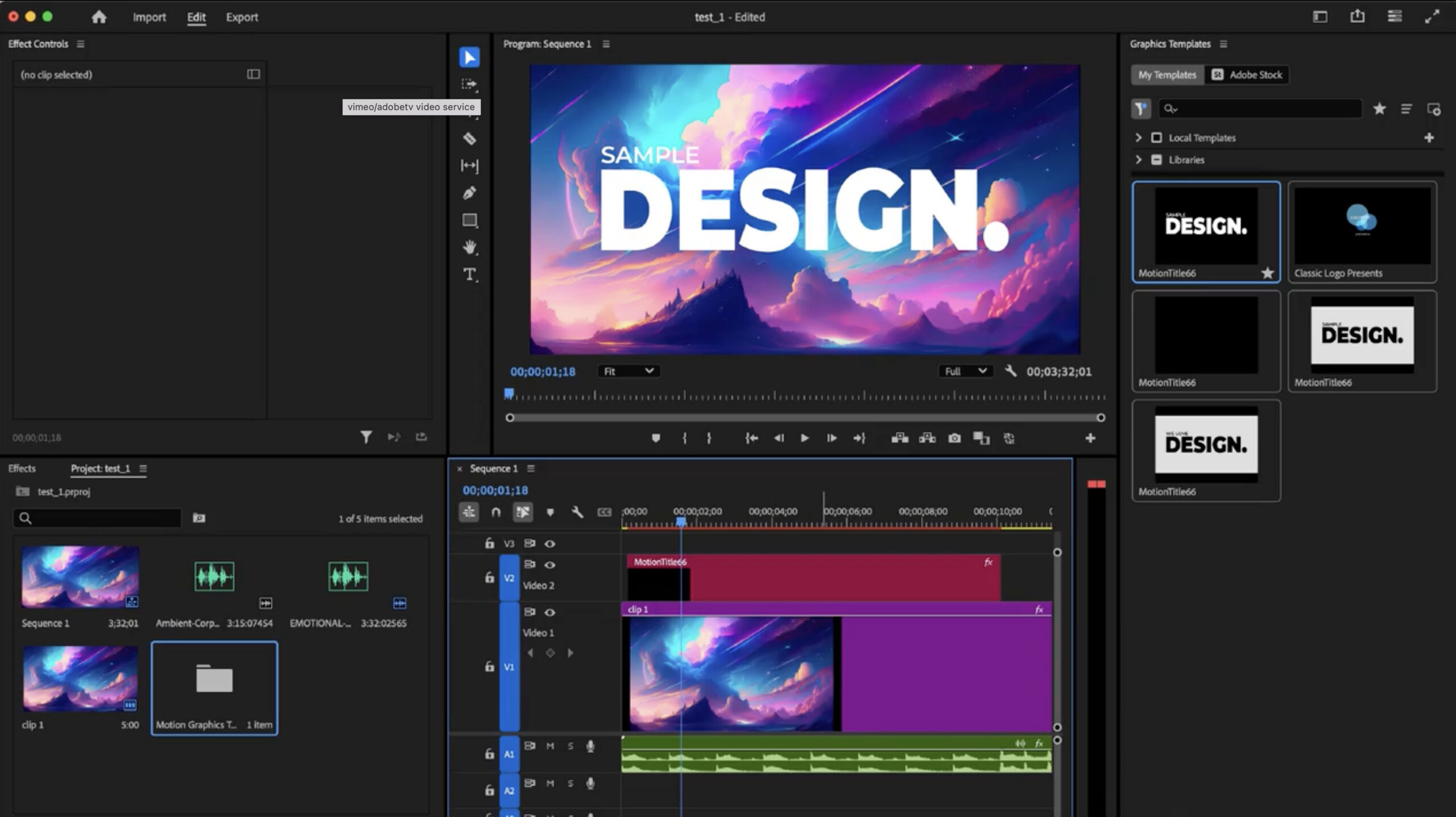Select the Hand tool
The image size is (1456, 817).
pos(469,247)
